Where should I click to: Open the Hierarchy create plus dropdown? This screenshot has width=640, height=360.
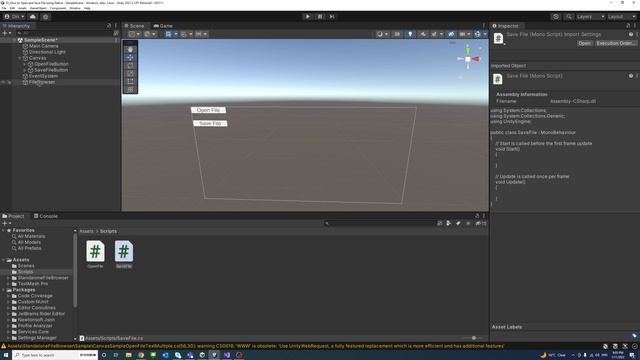point(7,33)
